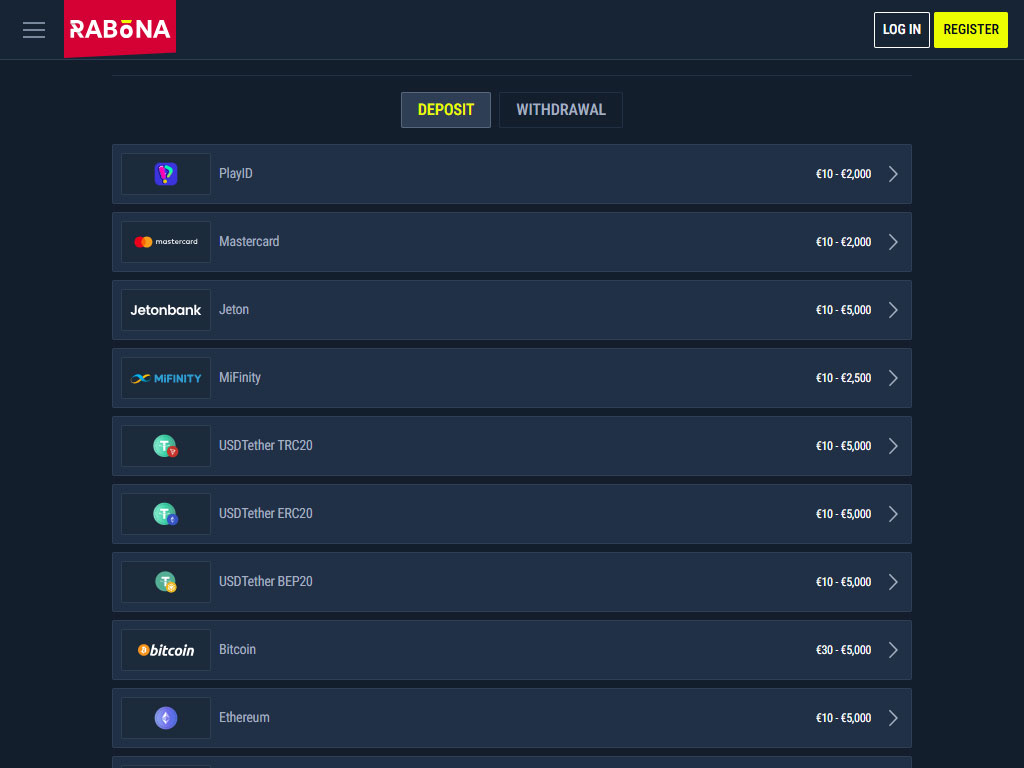Click the yellow Register button

point(970,30)
